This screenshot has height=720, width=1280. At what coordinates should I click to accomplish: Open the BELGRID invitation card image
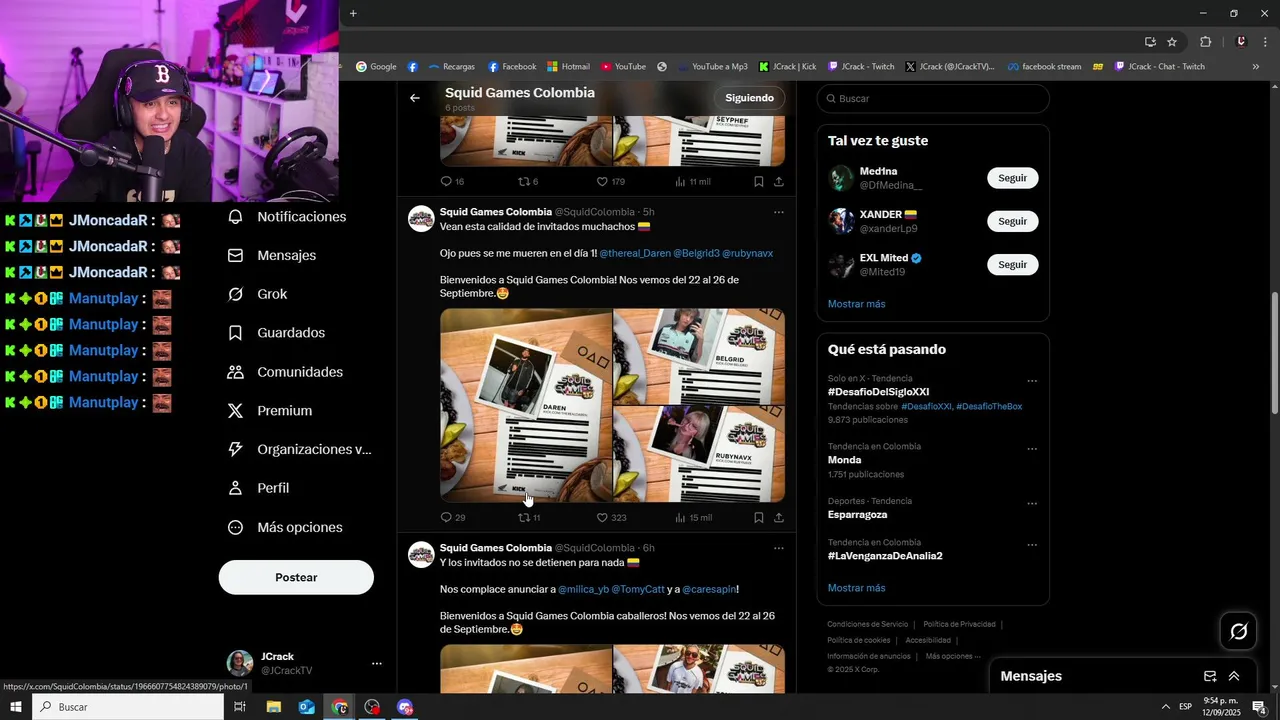[699, 356]
